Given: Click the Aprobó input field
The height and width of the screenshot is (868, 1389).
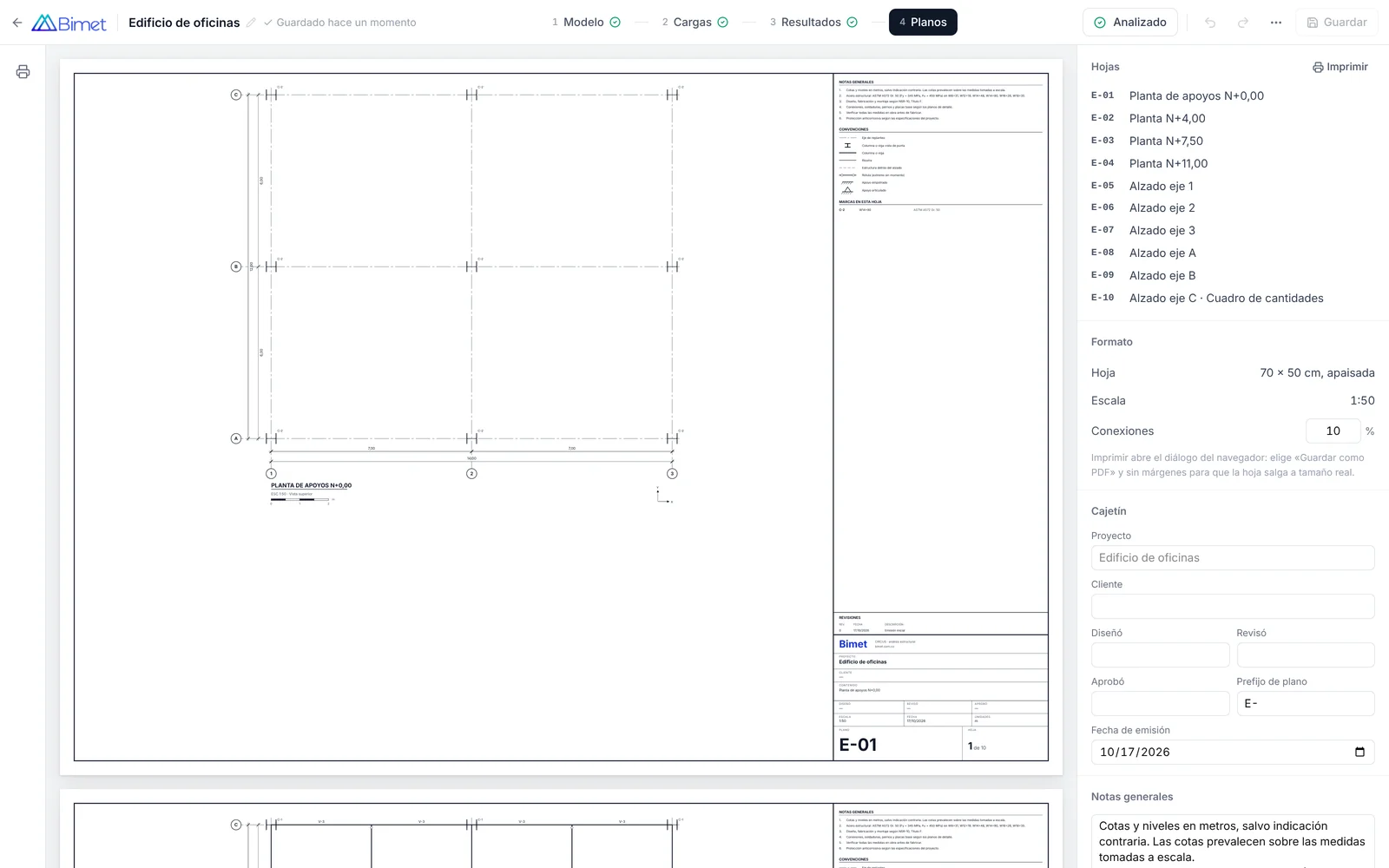Looking at the screenshot, I should [x=1160, y=703].
